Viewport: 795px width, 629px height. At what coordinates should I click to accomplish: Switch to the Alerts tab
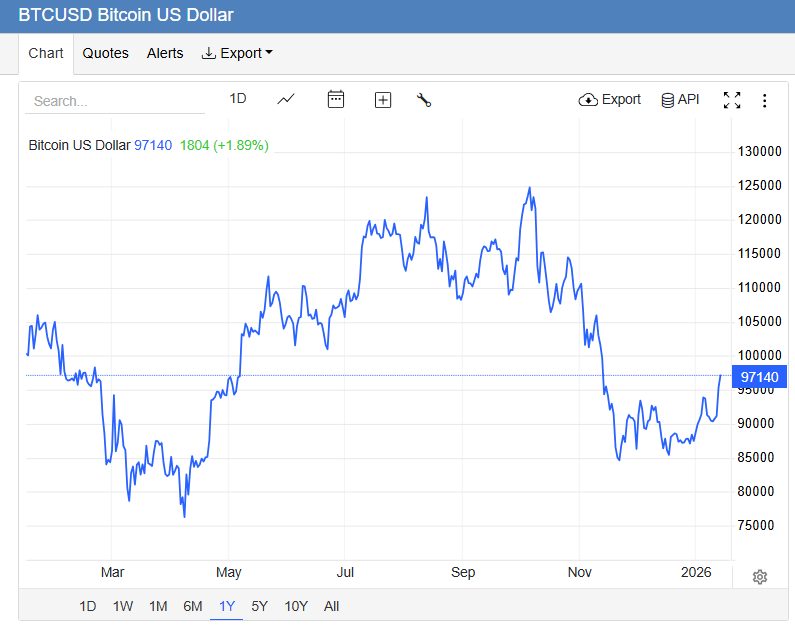click(x=165, y=53)
